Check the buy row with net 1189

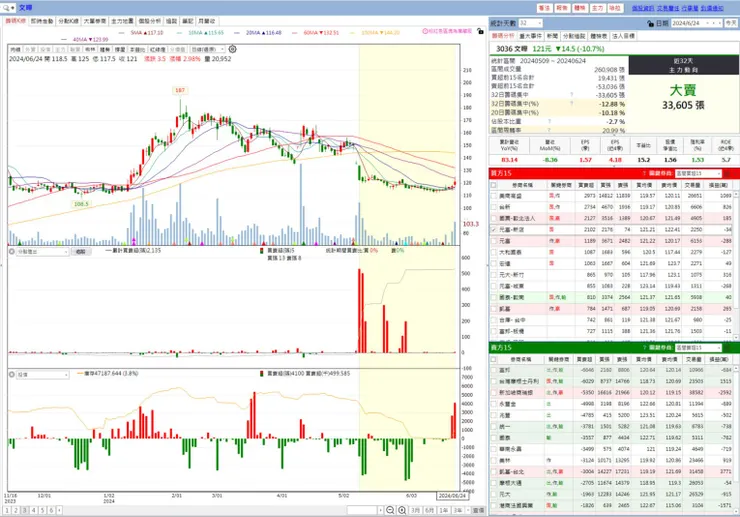494,241
